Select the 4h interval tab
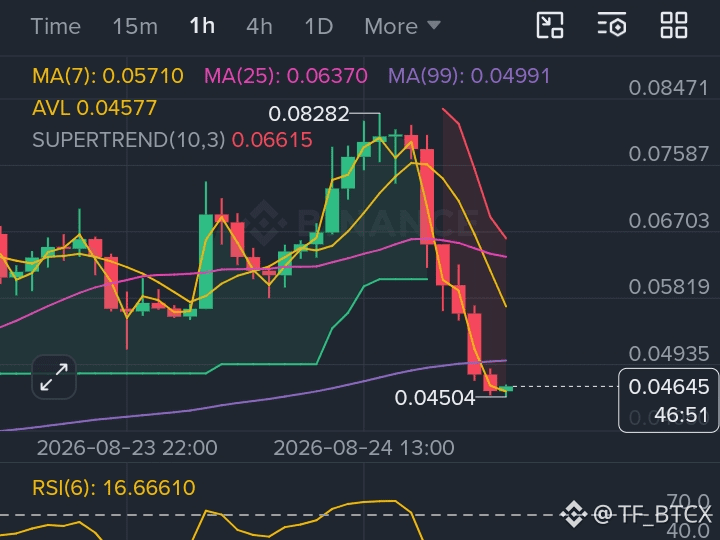The width and height of the screenshot is (720, 540). (x=259, y=26)
